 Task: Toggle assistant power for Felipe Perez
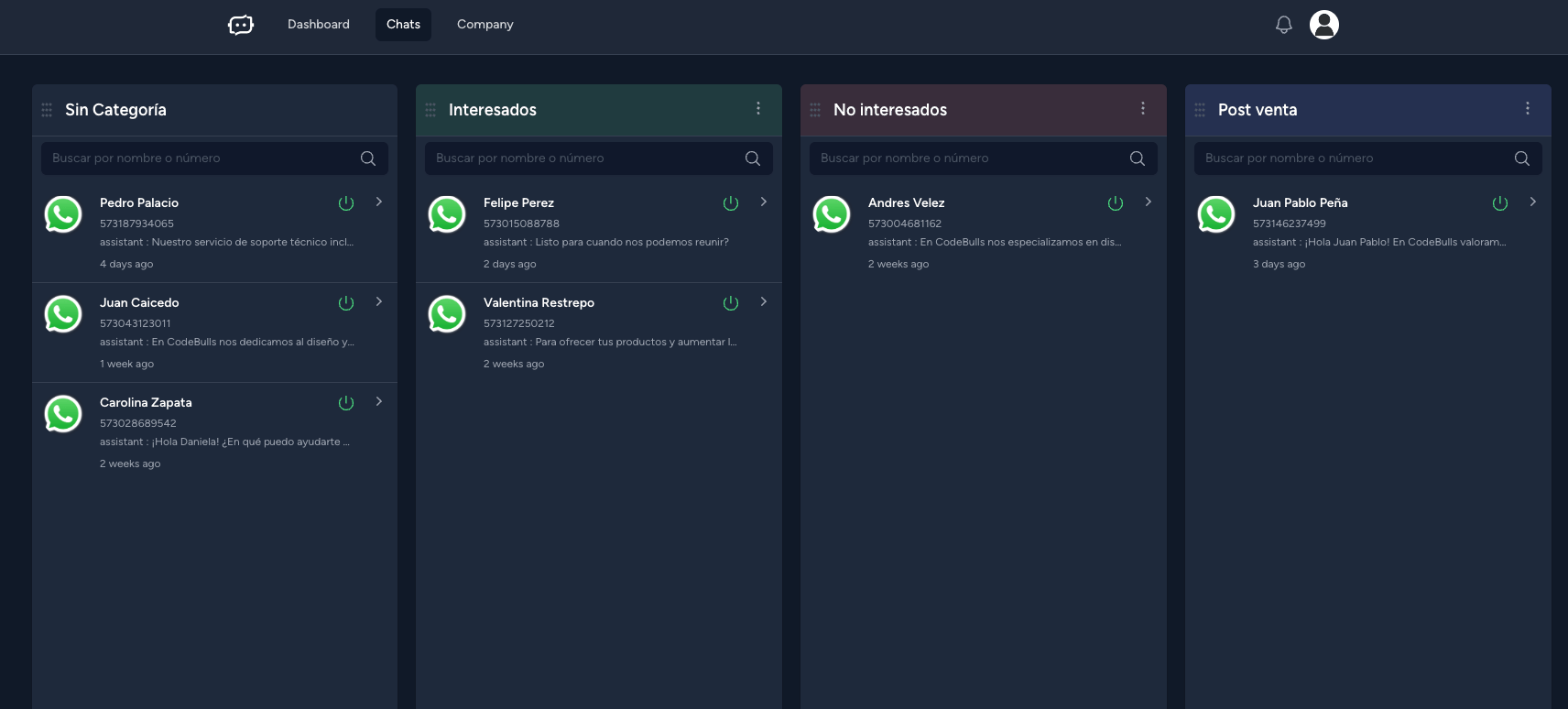(731, 203)
